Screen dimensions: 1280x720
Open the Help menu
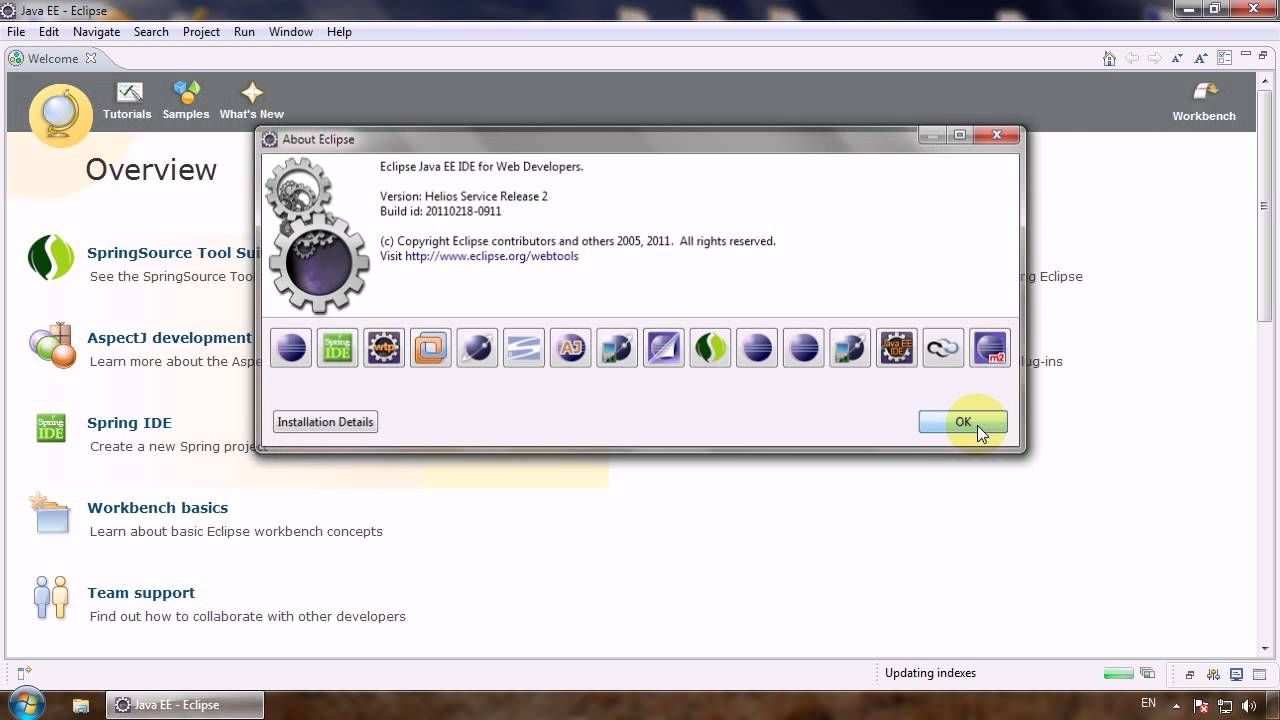tap(339, 32)
